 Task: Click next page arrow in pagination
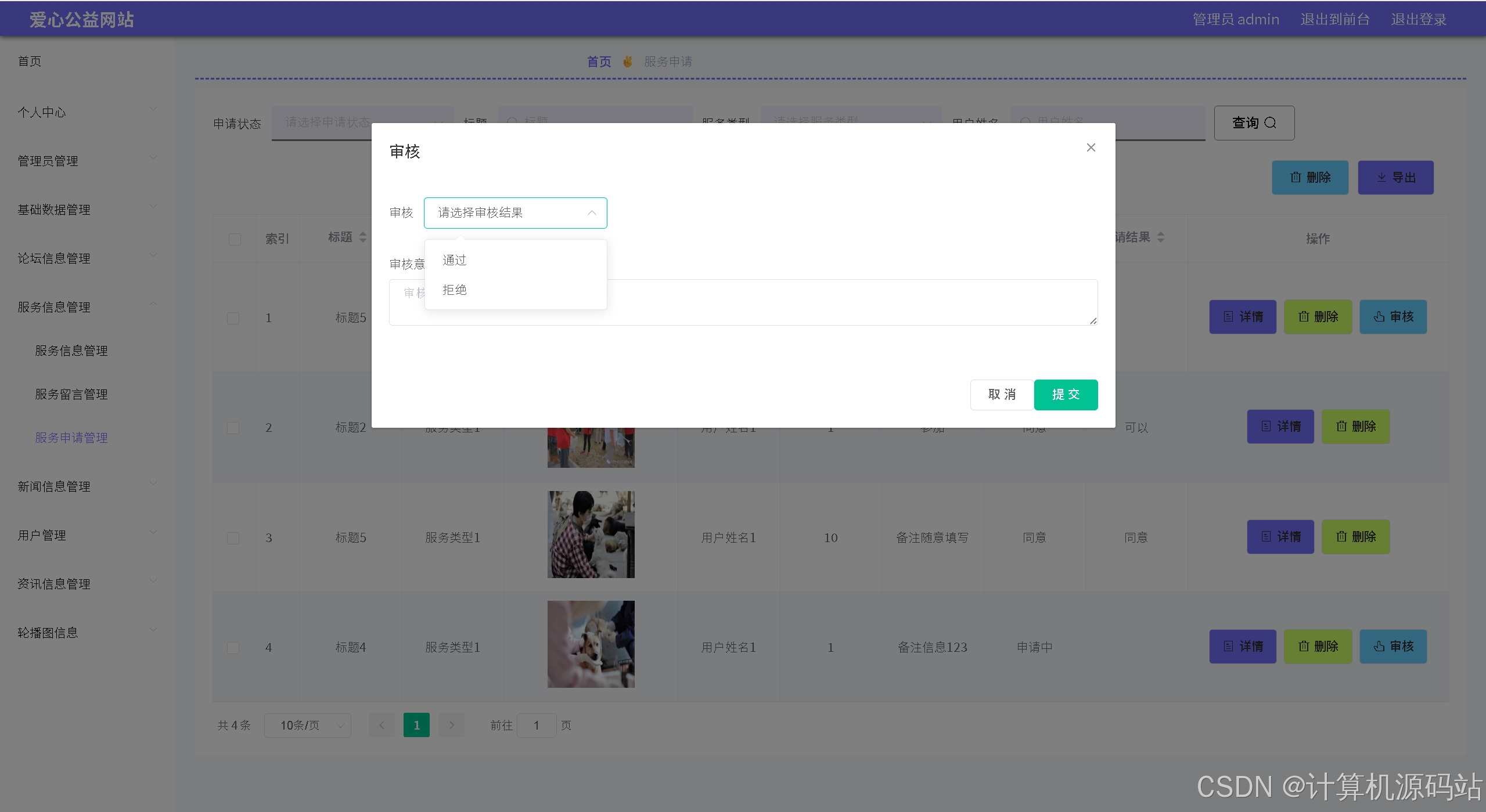click(451, 725)
